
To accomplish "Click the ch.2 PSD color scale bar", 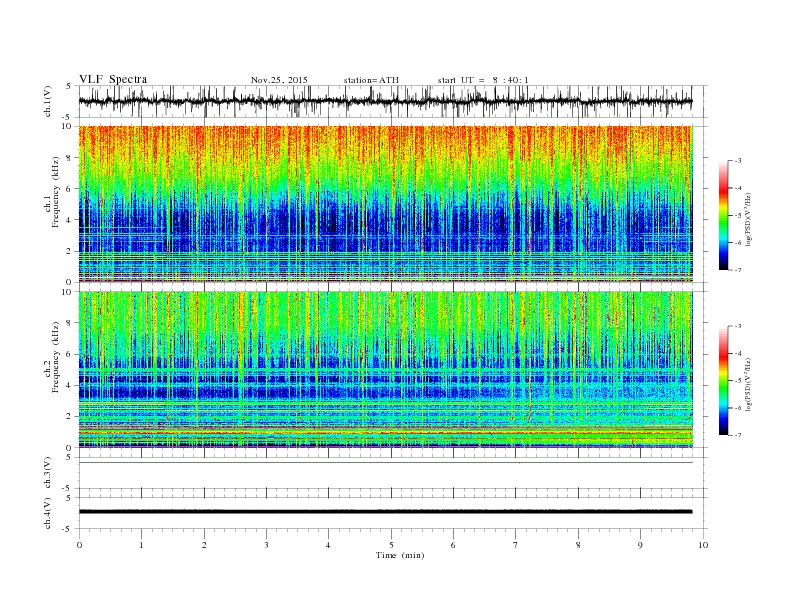I will click(x=724, y=381).
